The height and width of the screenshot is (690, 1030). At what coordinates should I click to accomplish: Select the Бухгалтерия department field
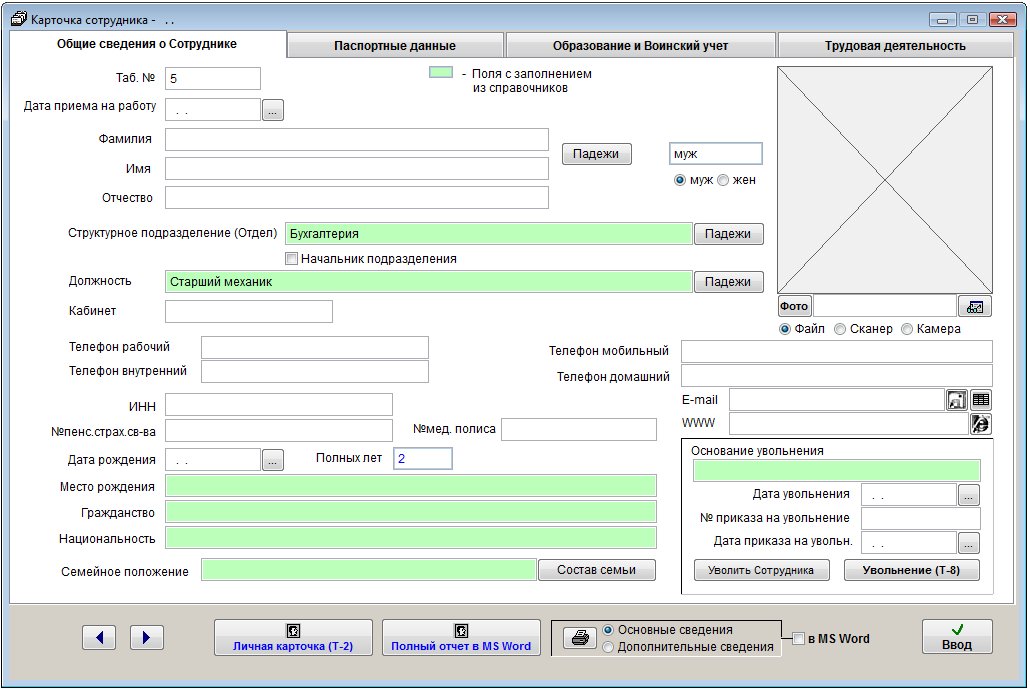489,234
